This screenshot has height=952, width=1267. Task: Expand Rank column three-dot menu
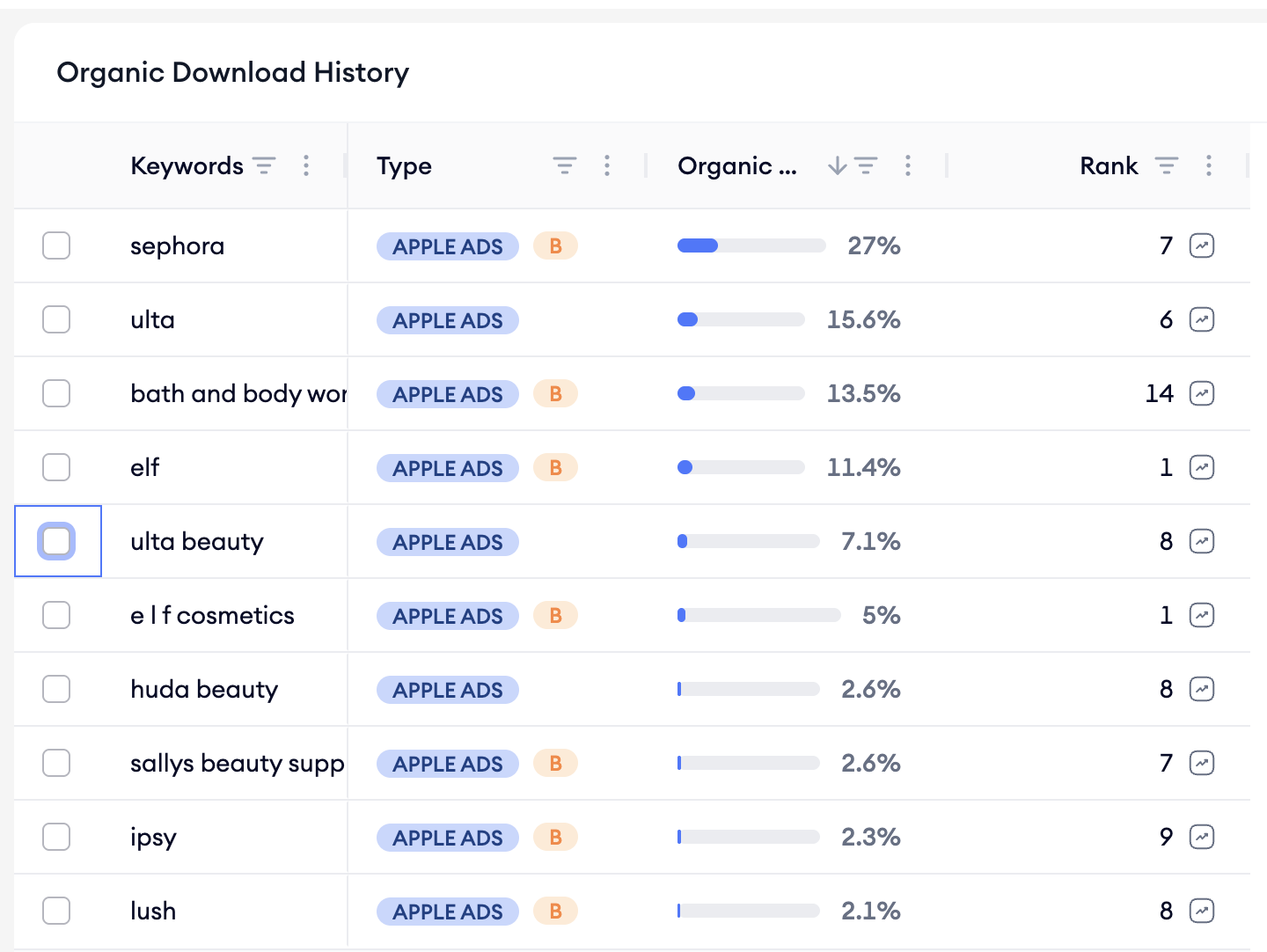point(1208,165)
